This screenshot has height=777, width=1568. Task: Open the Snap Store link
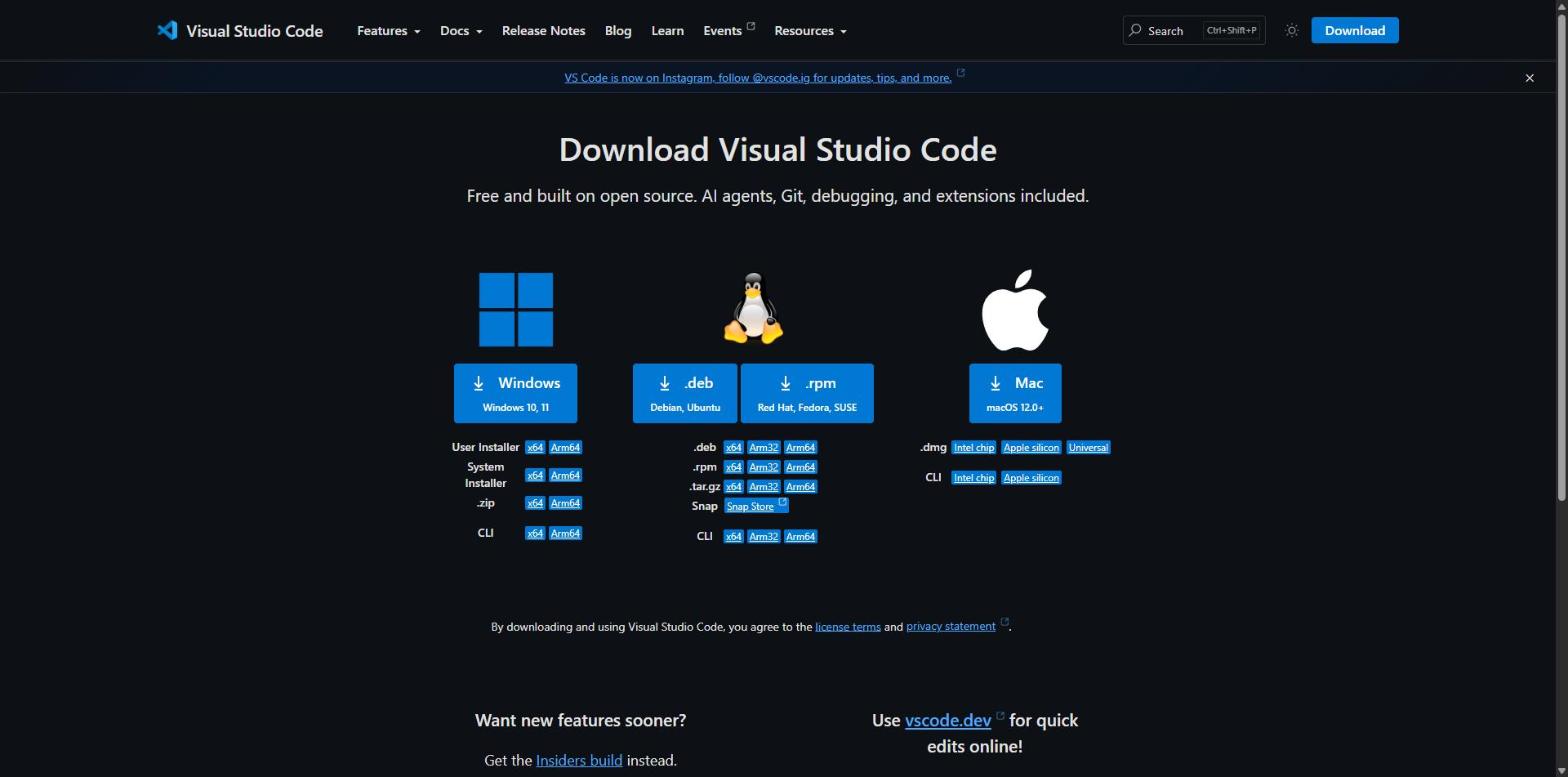pyautogui.click(x=756, y=506)
